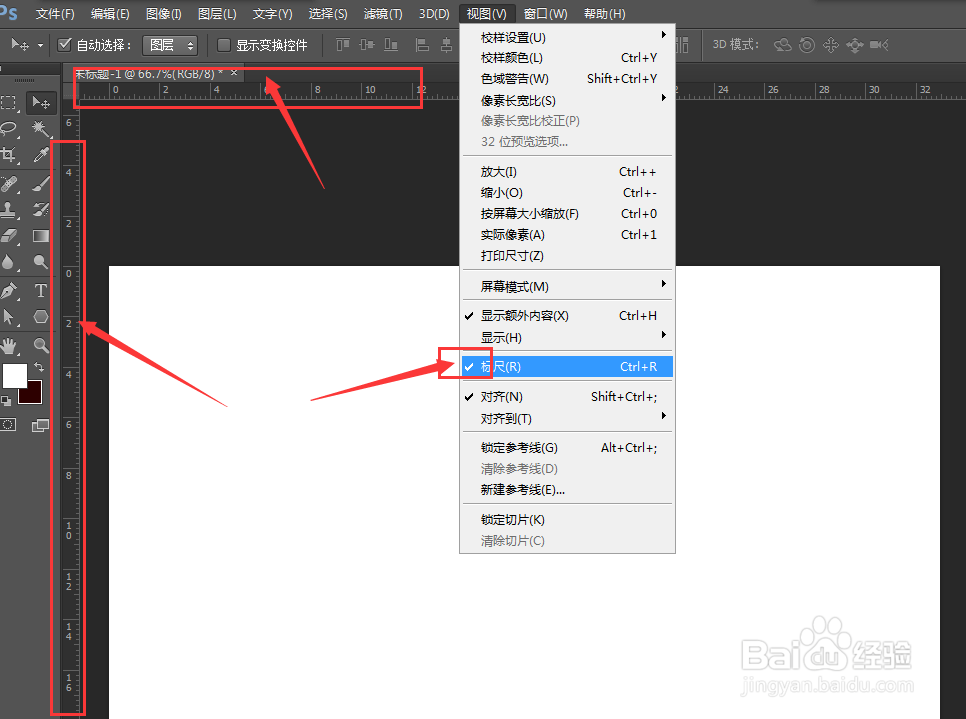This screenshot has height=719, width=966.
Task: Open the 图层 auto-select dropdown
Action: point(170,45)
